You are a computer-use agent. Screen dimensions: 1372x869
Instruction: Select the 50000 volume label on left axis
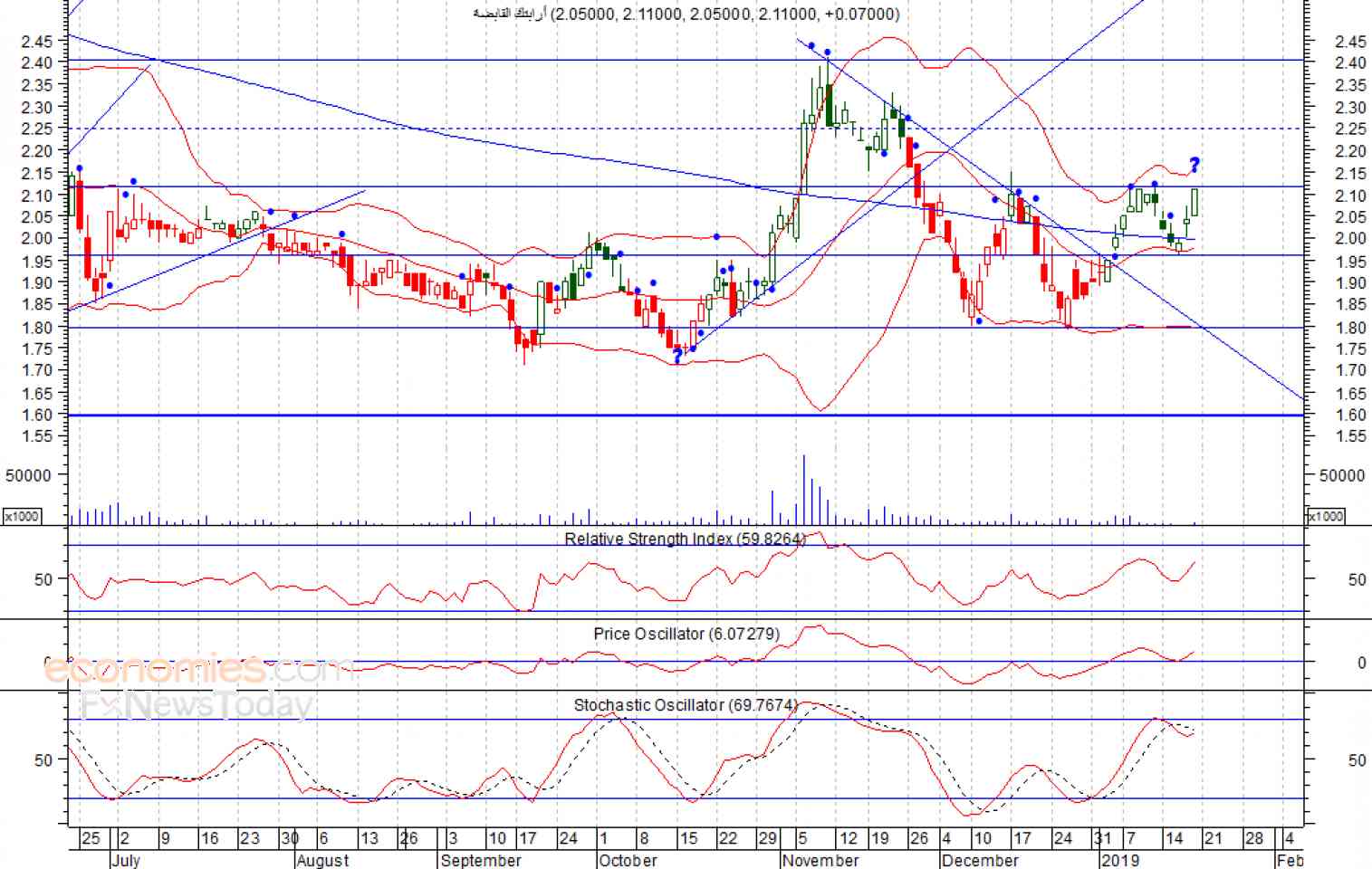coord(28,475)
